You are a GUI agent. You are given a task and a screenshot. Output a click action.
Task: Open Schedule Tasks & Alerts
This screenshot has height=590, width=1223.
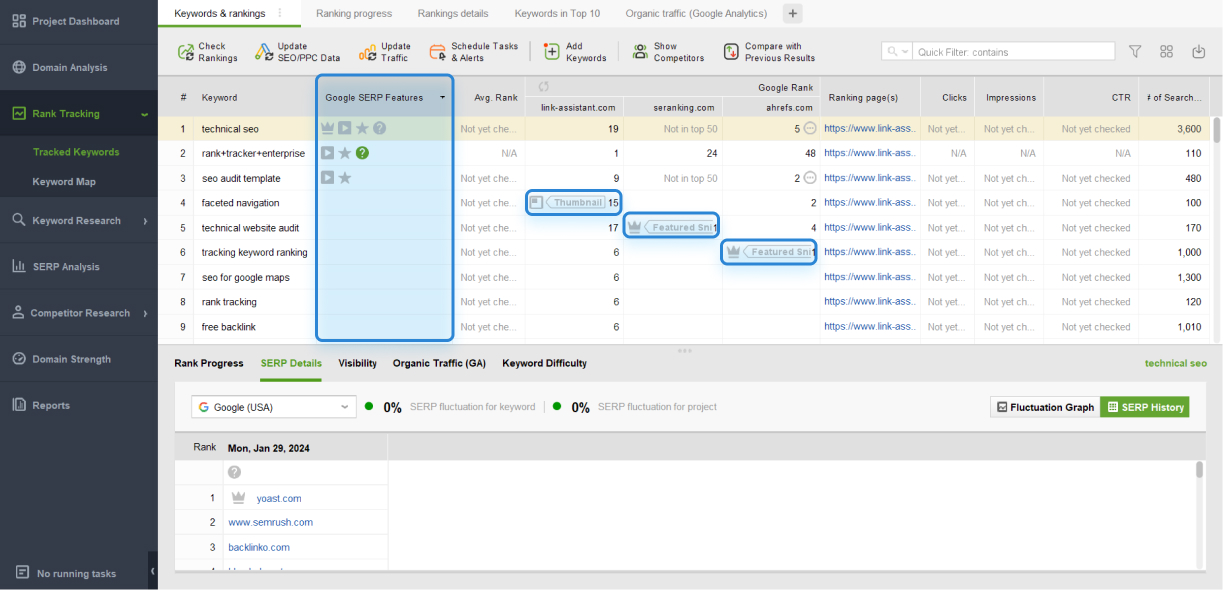tap(437, 52)
